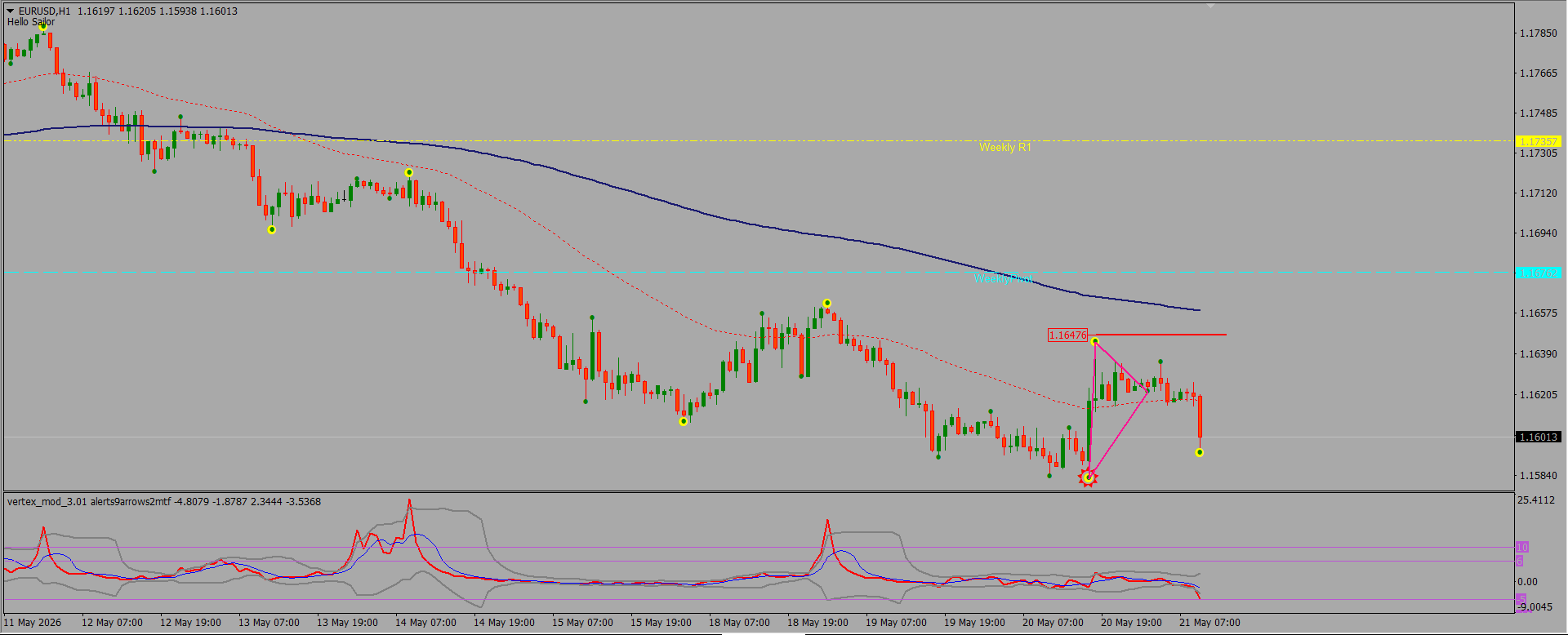Click the Weekly R1 label
This screenshot has width=1568, height=635.
click(x=1005, y=148)
